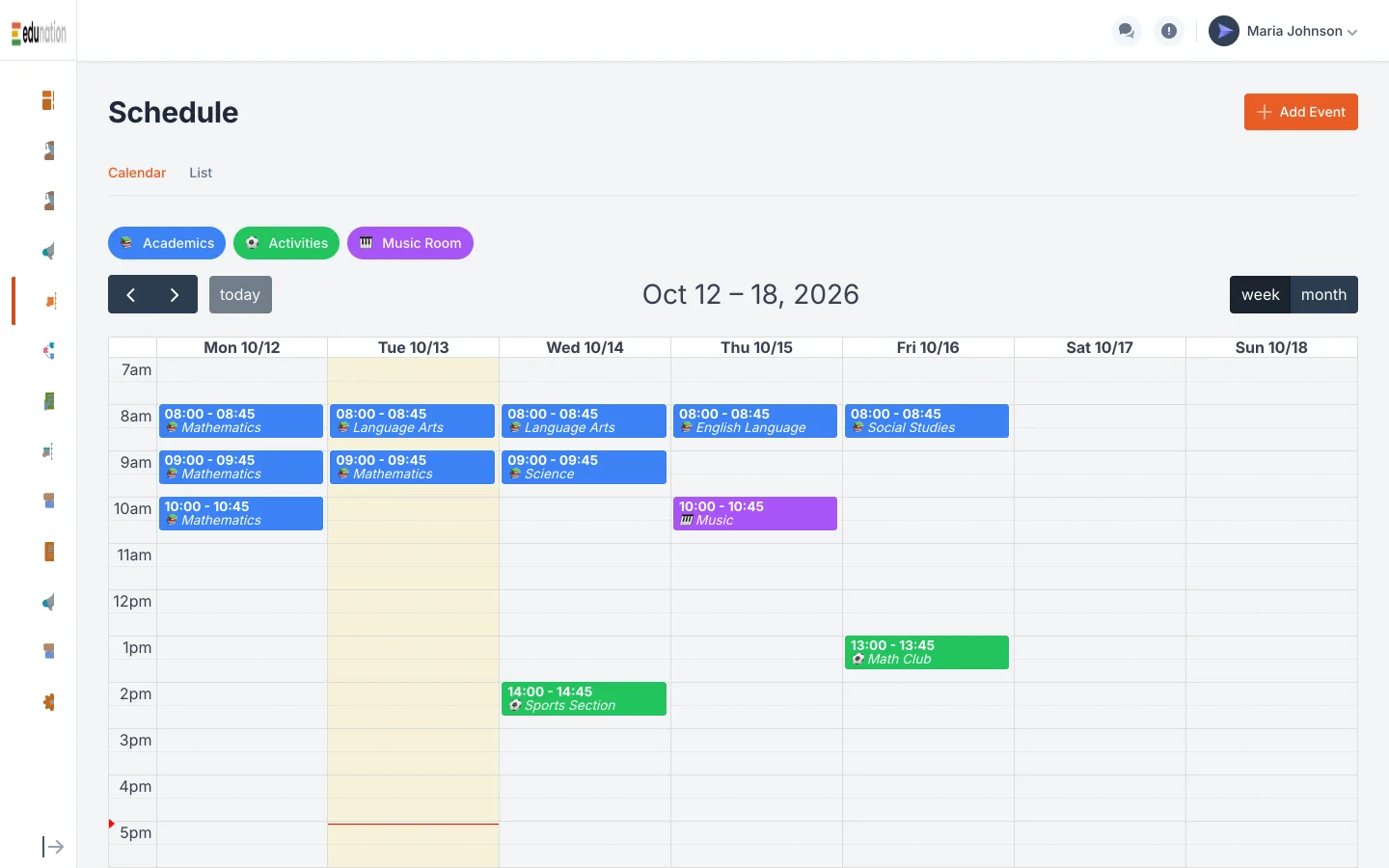
Task: Open Friday 08:00 Social Studies event
Action: [927, 420]
